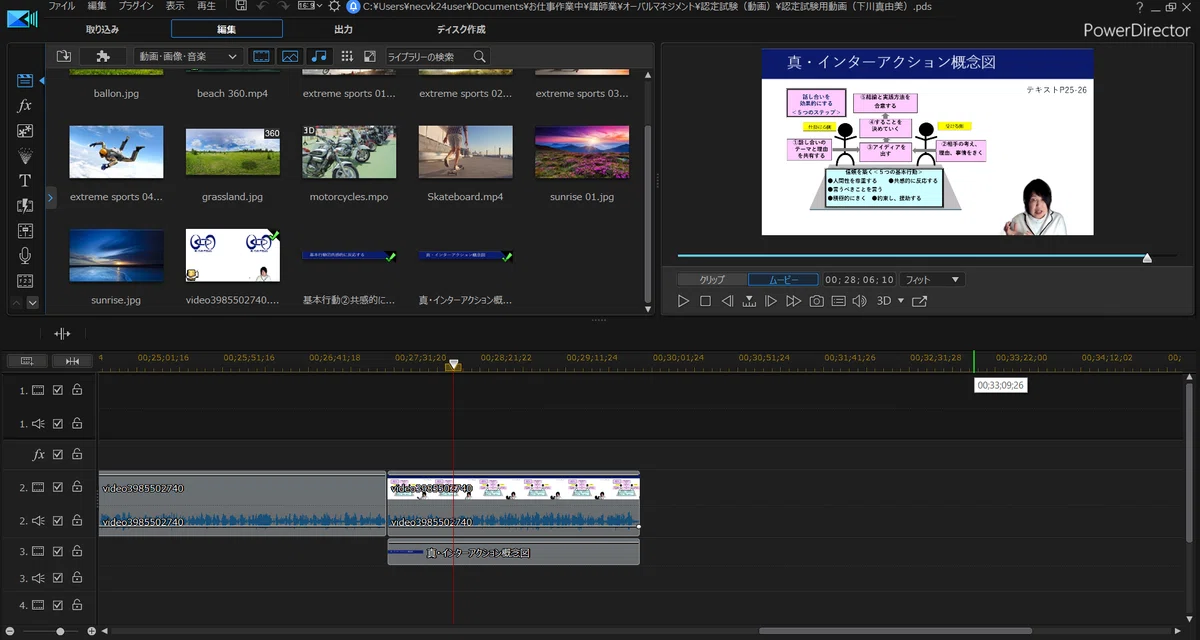The width and height of the screenshot is (1200, 640).
Task: Open the 表示 menu
Action: click(175, 6)
